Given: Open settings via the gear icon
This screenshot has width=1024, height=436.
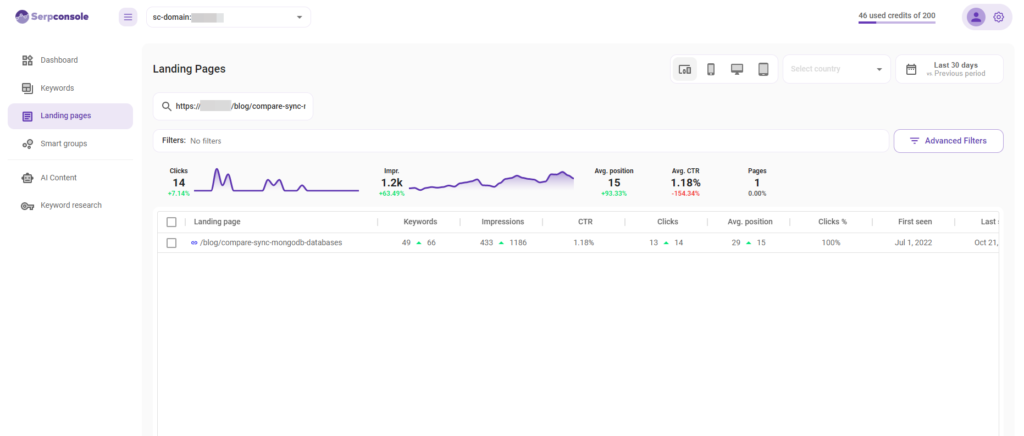Looking at the screenshot, I should [x=999, y=17].
